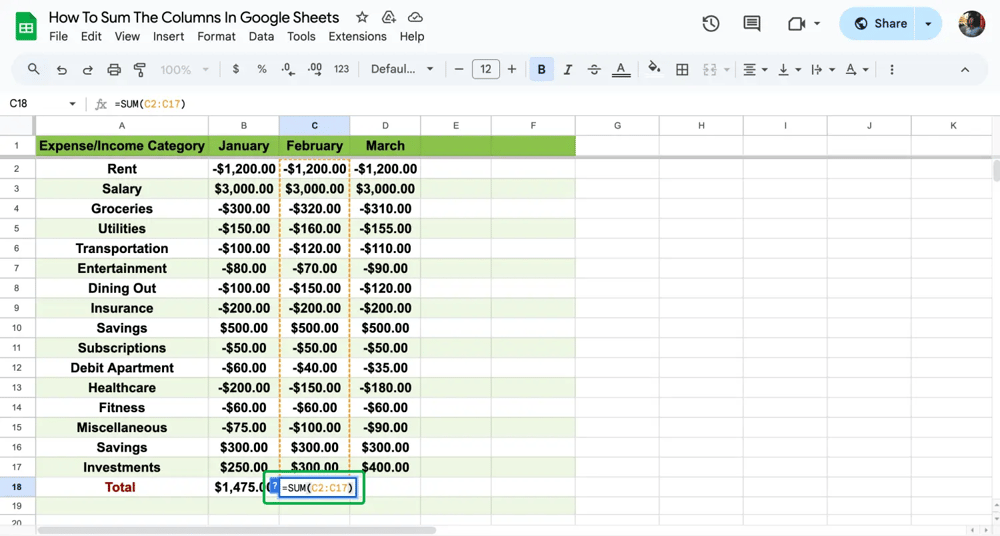Viewport: 1000px width, 536px height.
Task: Toggle italic formatting
Action: coord(568,70)
